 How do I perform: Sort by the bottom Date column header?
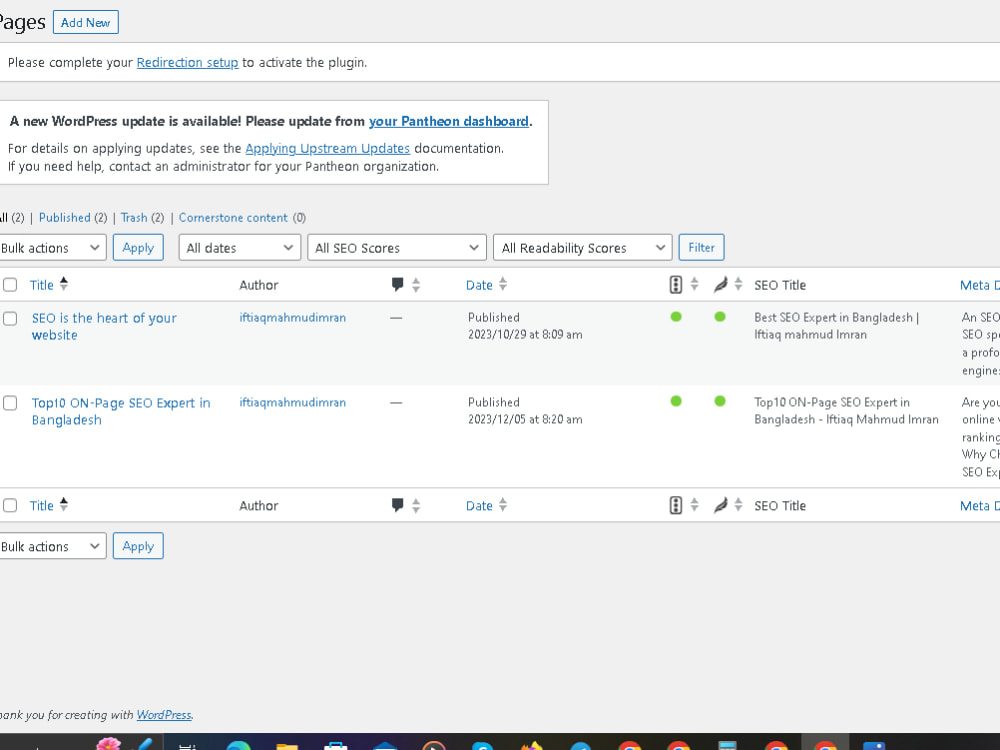pos(479,506)
